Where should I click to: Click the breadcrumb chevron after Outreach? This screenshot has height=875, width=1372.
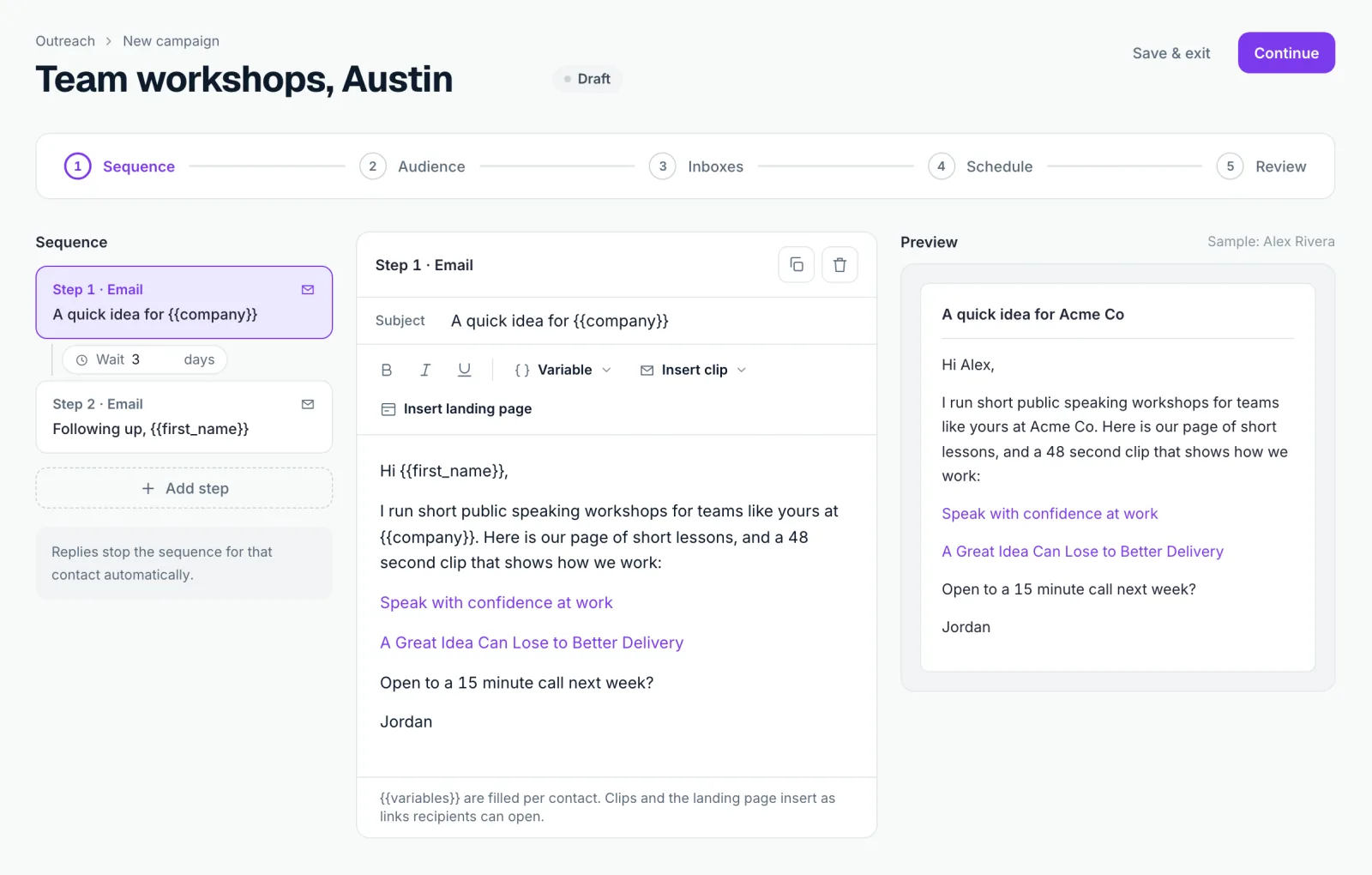click(x=109, y=41)
